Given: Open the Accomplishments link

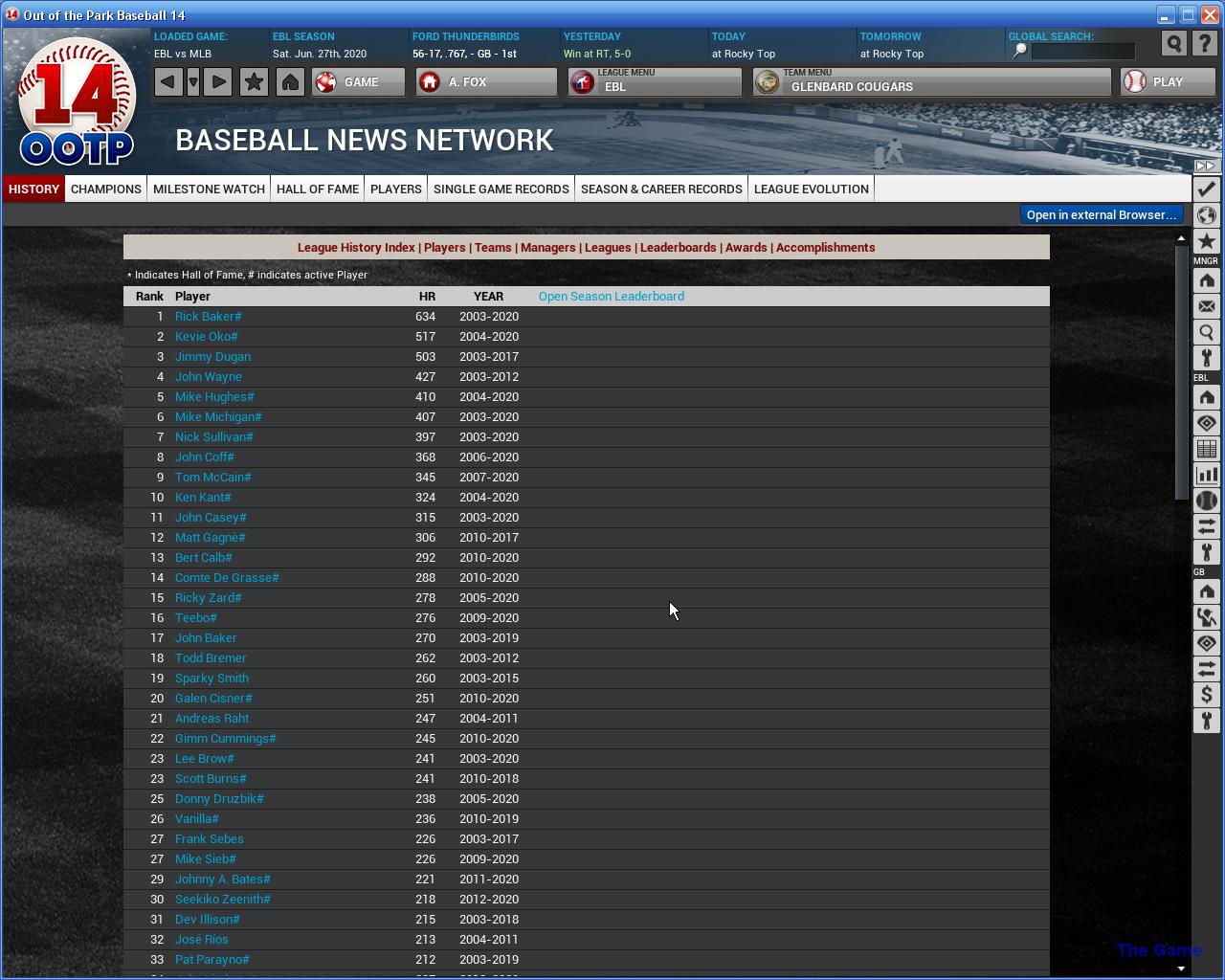Looking at the screenshot, I should (826, 247).
